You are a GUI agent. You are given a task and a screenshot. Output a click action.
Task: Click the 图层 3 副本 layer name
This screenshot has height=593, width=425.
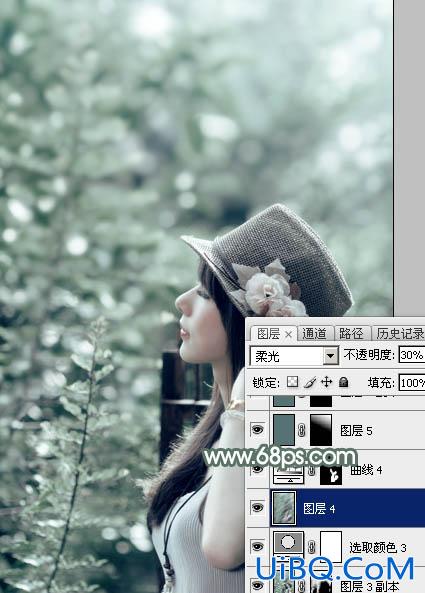coord(369,587)
